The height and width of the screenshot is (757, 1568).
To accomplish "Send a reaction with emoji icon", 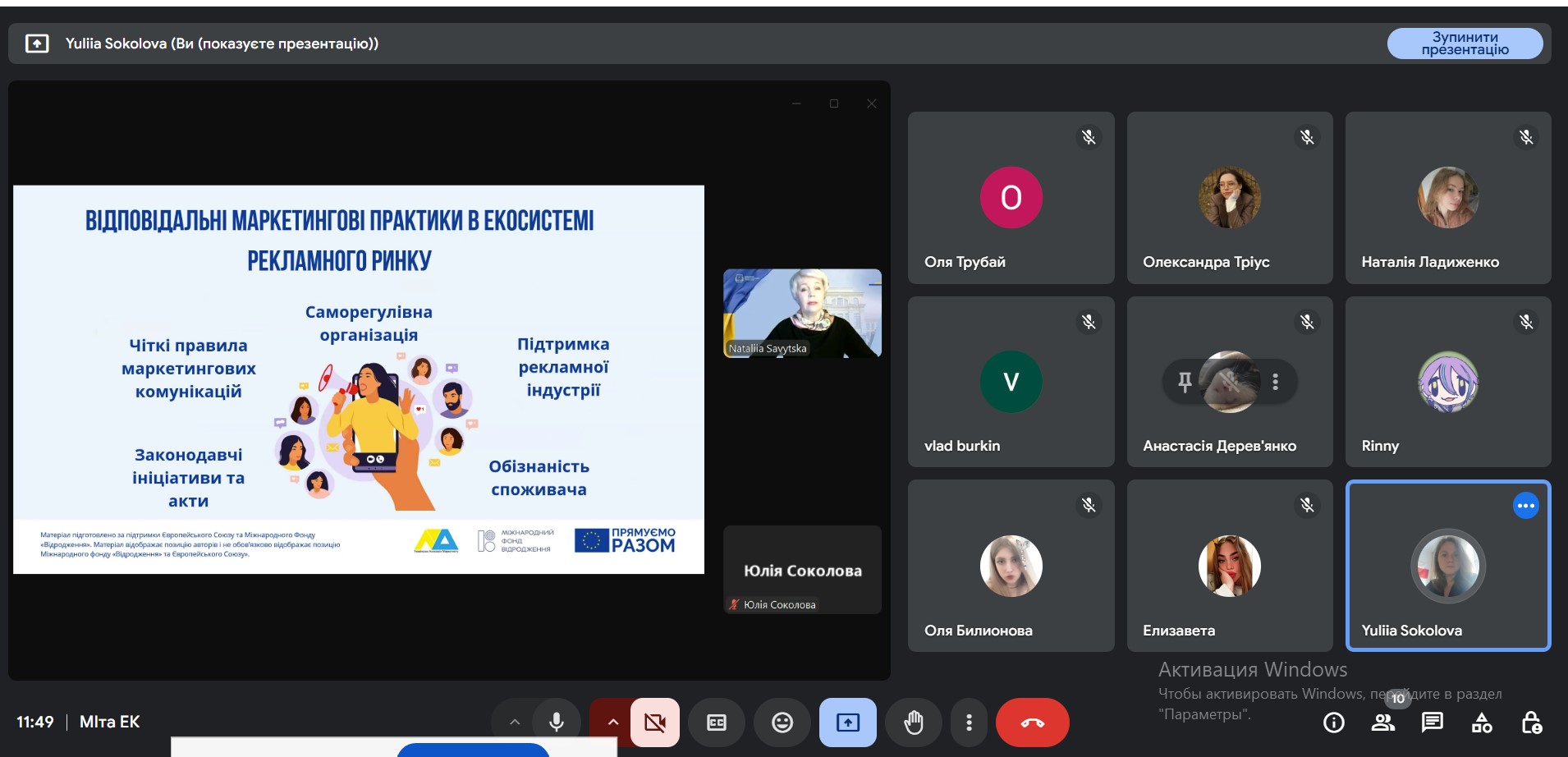I will [x=782, y=723].
